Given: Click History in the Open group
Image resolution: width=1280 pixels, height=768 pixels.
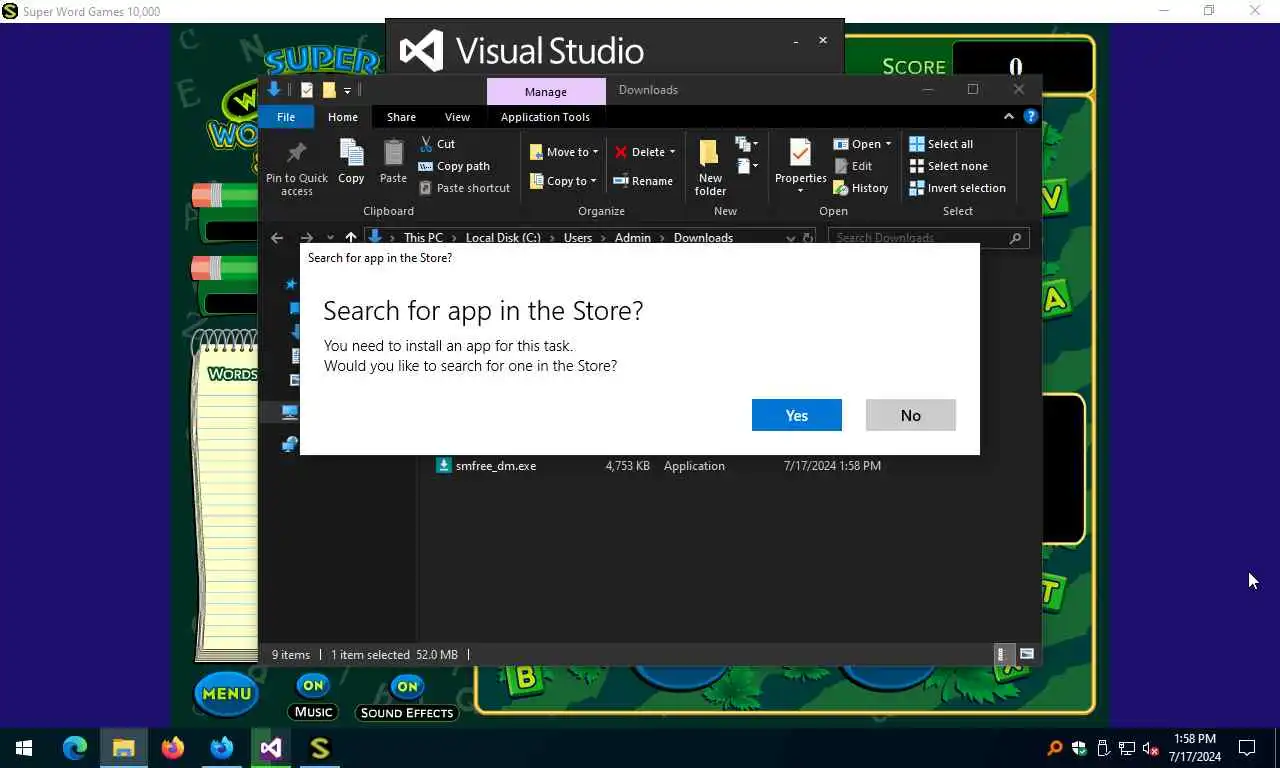Looking at the screenshot, I should (860, 188).
